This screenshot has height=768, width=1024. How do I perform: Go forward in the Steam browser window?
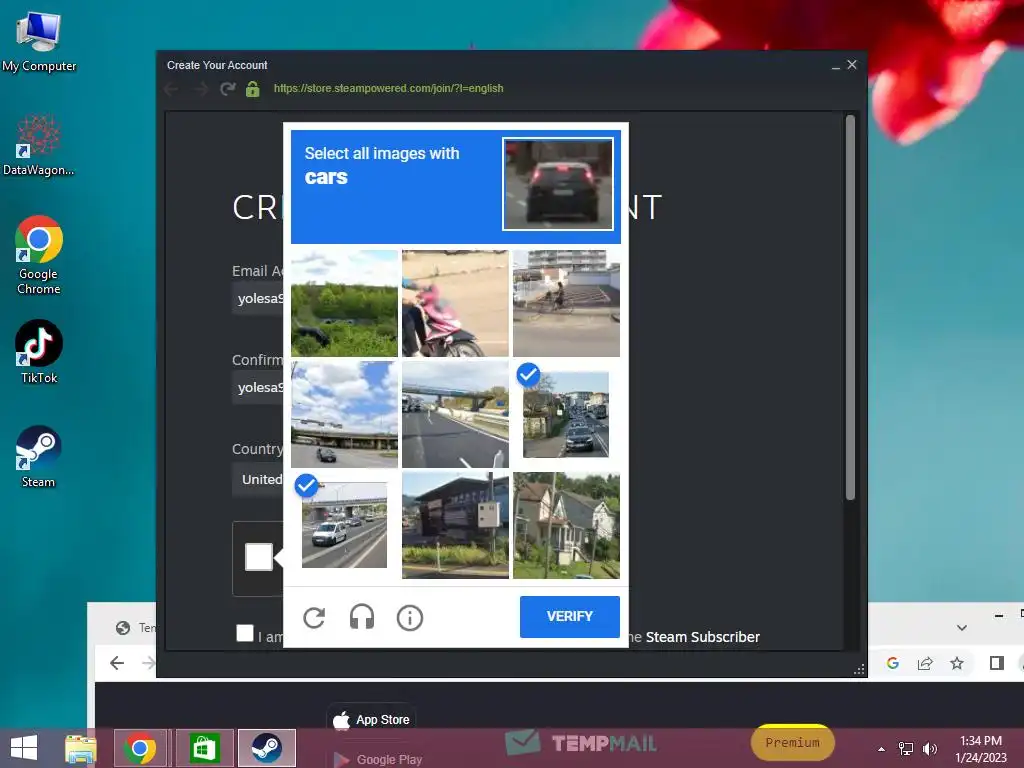(x=200, y=89)
